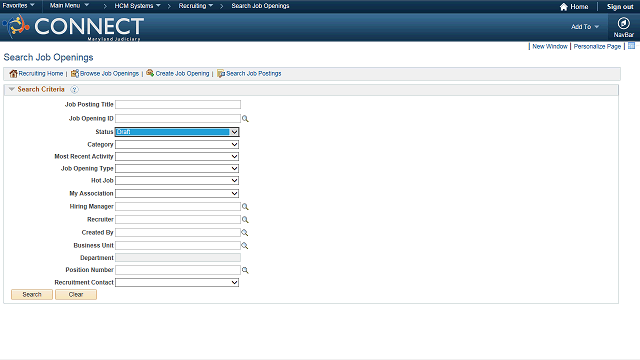Click the Created By lookup magnifier
Image resolution: width=640 pixels, height=360 pixels.
tap(244, 233)
